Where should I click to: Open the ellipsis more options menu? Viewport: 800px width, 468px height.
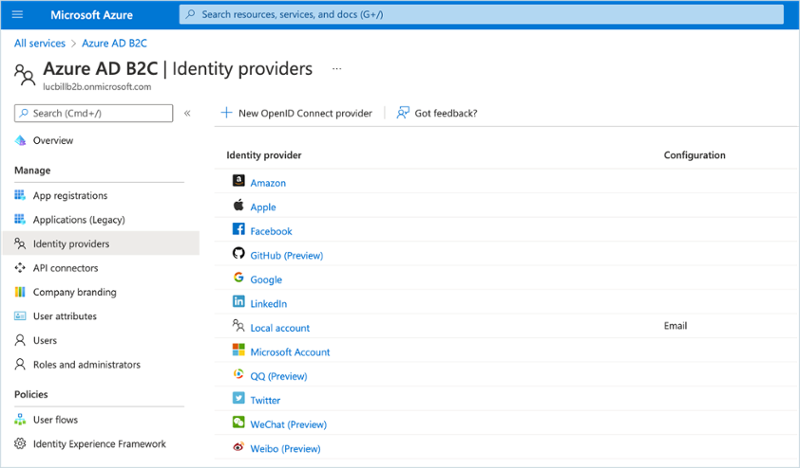point(337,68)
